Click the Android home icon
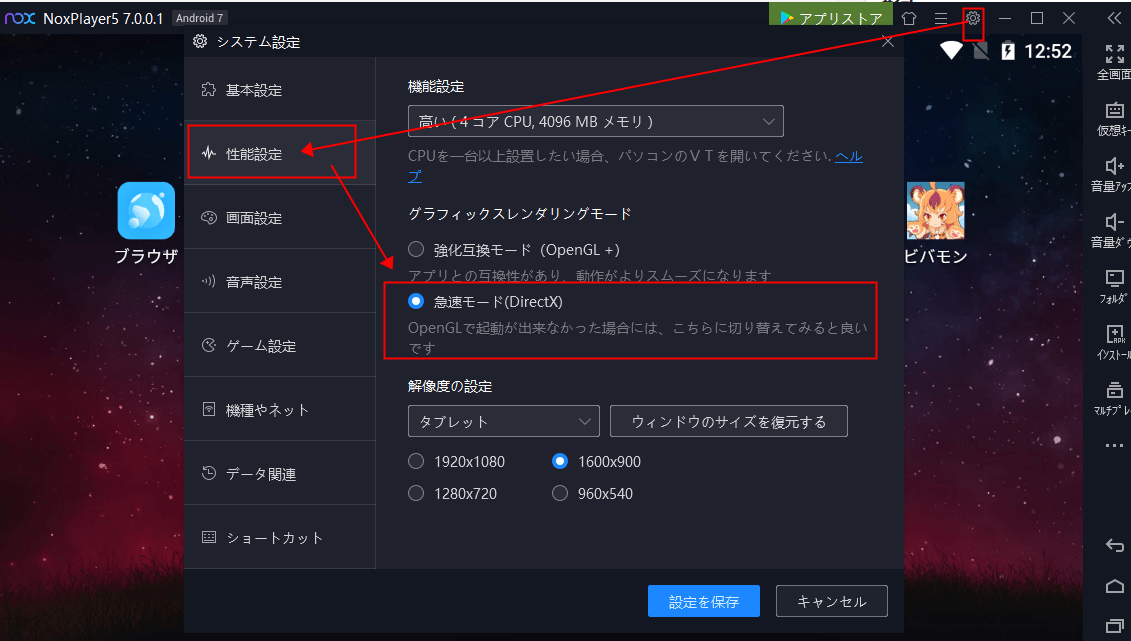1131x641 pixels. pos(1114,585)
